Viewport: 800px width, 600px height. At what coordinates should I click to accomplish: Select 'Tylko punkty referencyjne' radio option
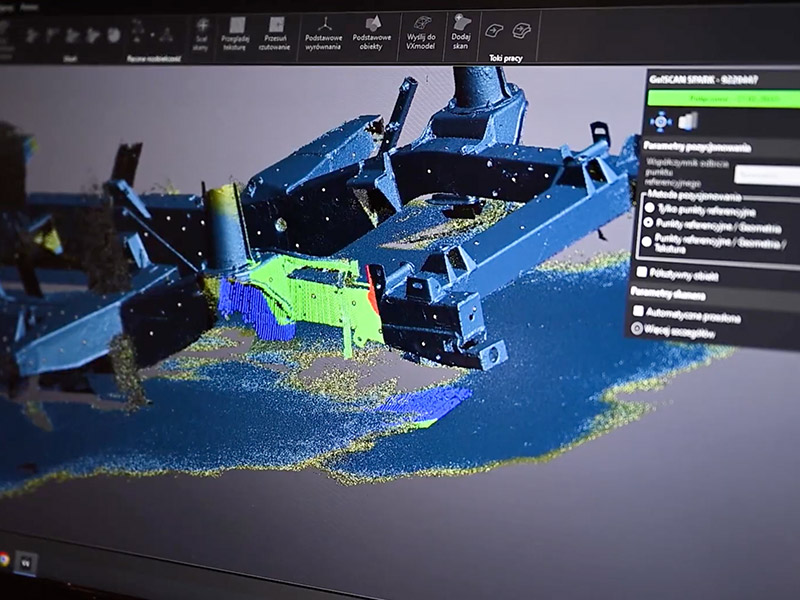(649, 211)
